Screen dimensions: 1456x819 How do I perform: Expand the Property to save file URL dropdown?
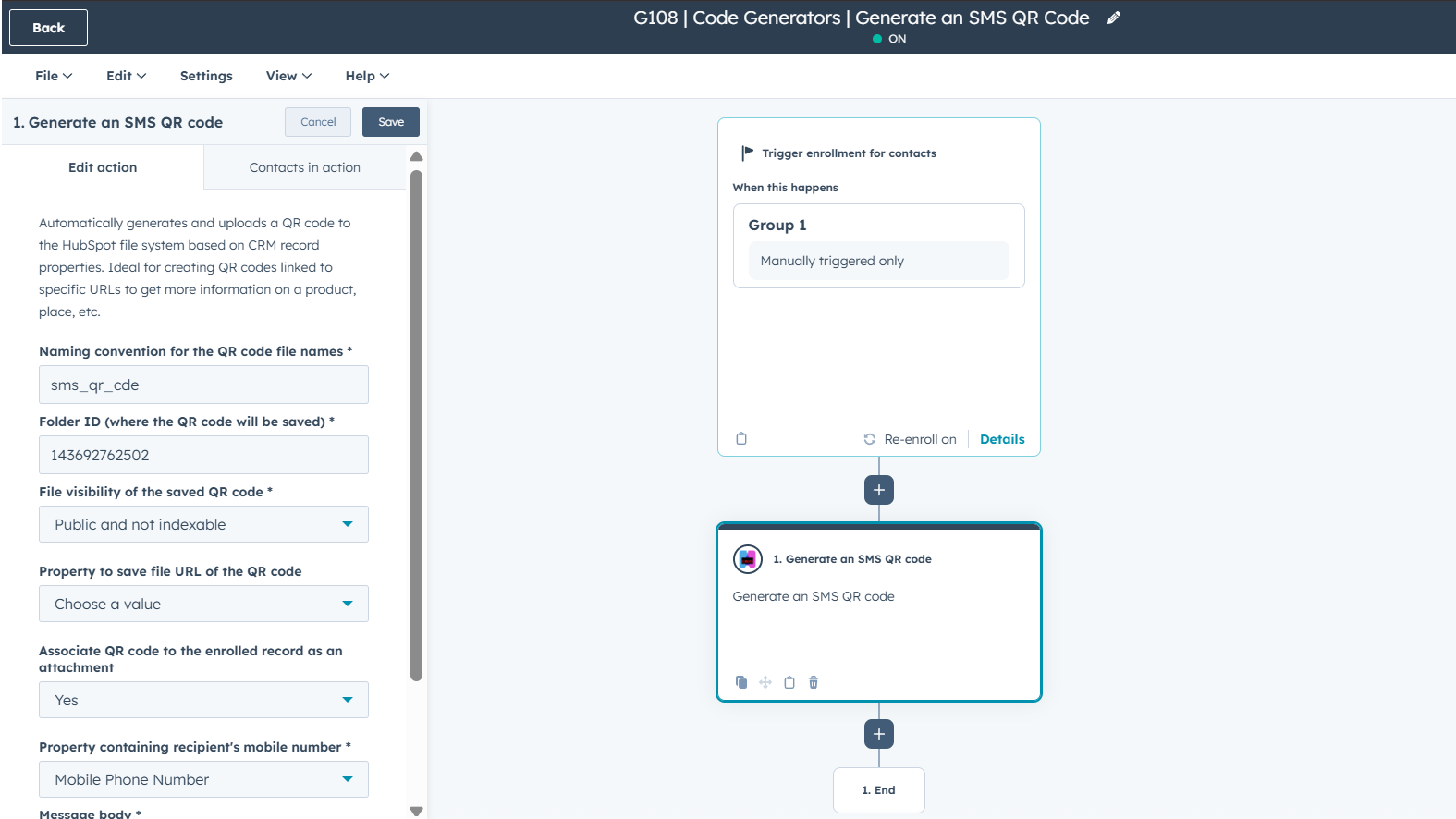pos(203,604)
